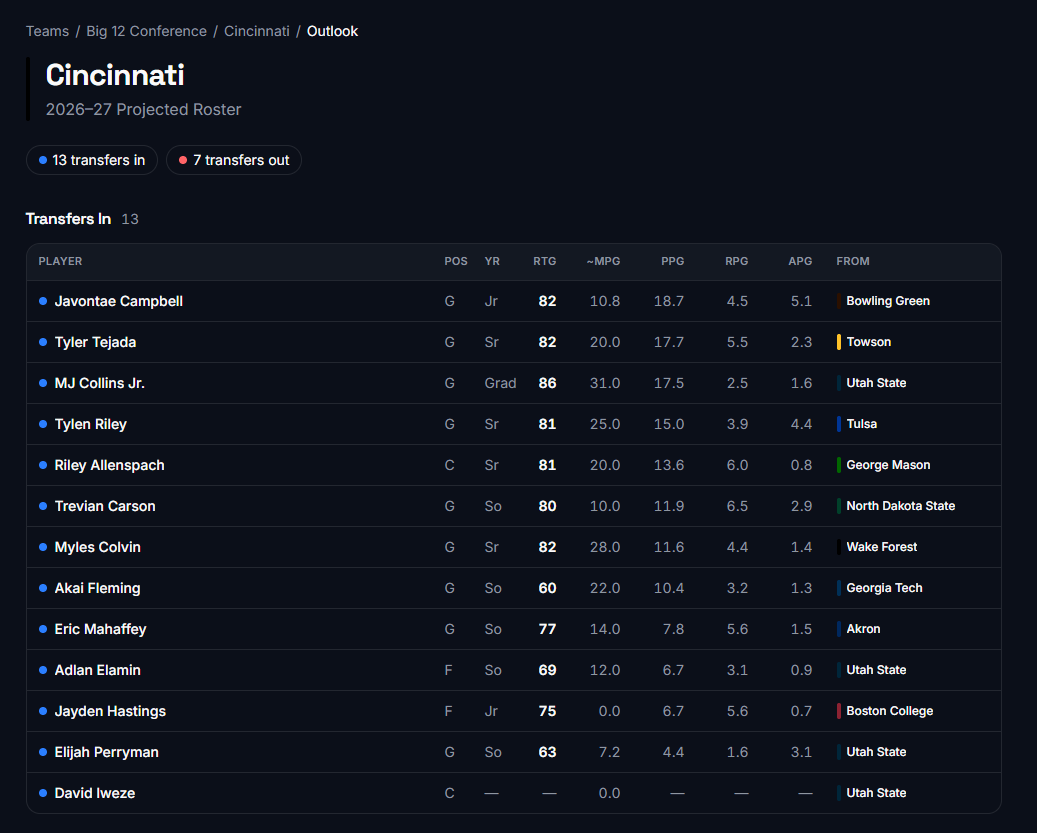The width and height of the screenshot is (1037, 833).
Task: Open the Cincinnati breadcrumb link
Action: [x=257, y=31]
